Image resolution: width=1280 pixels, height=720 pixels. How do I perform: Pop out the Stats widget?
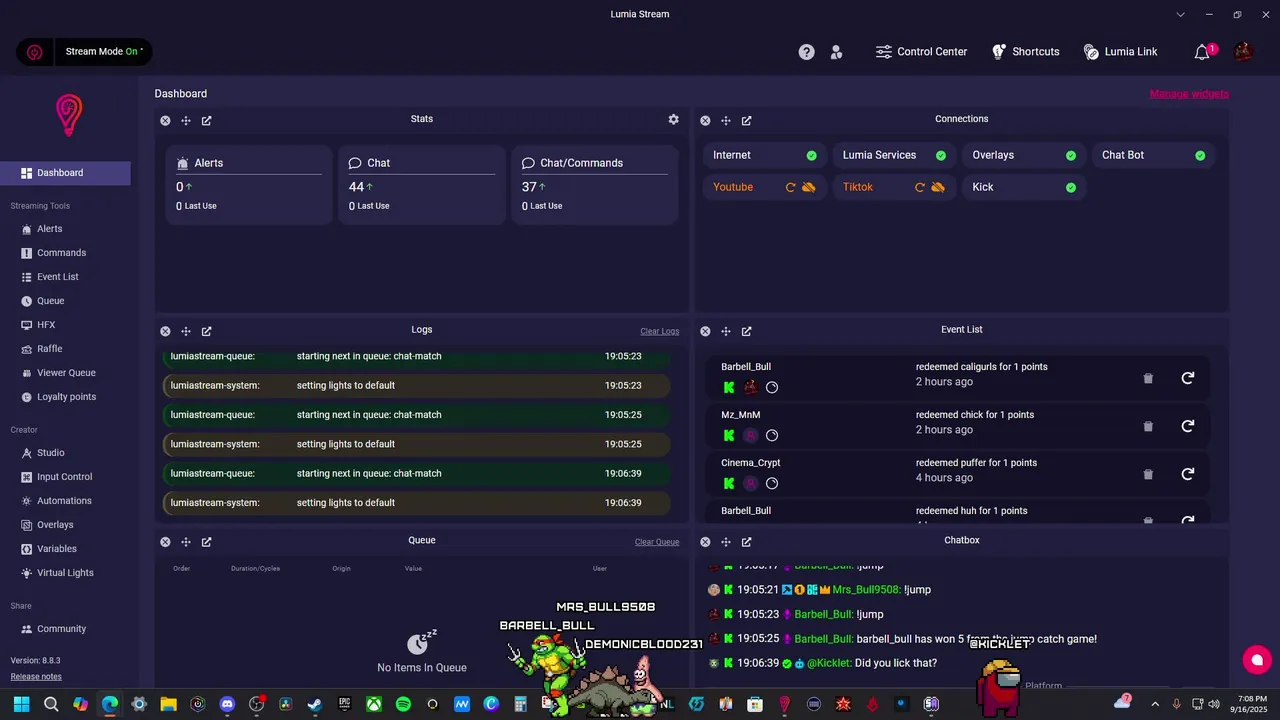click(206, 120)
